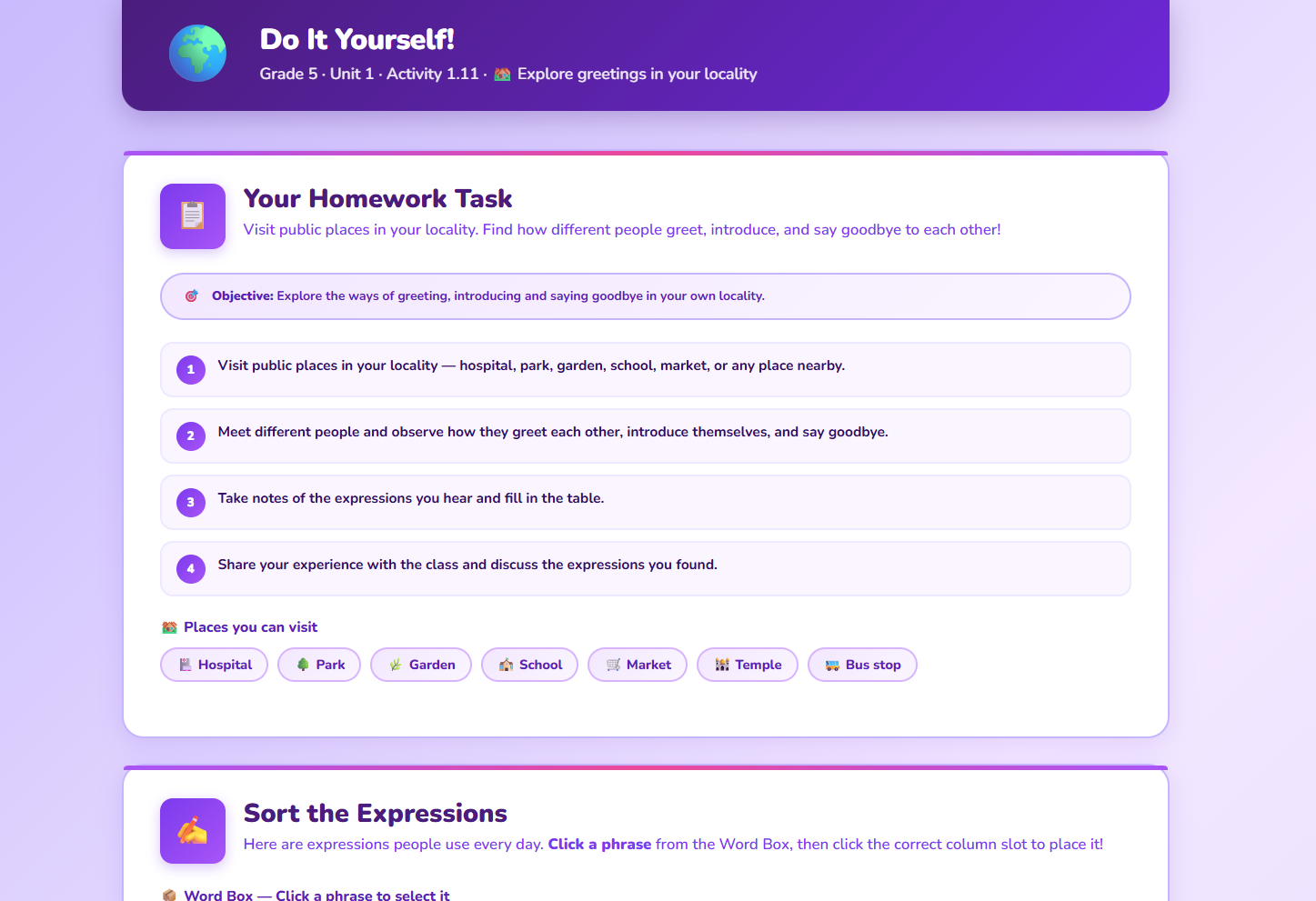Select the Hospital place chip
Screen dimensions: 1316x901
coord(215,665)
